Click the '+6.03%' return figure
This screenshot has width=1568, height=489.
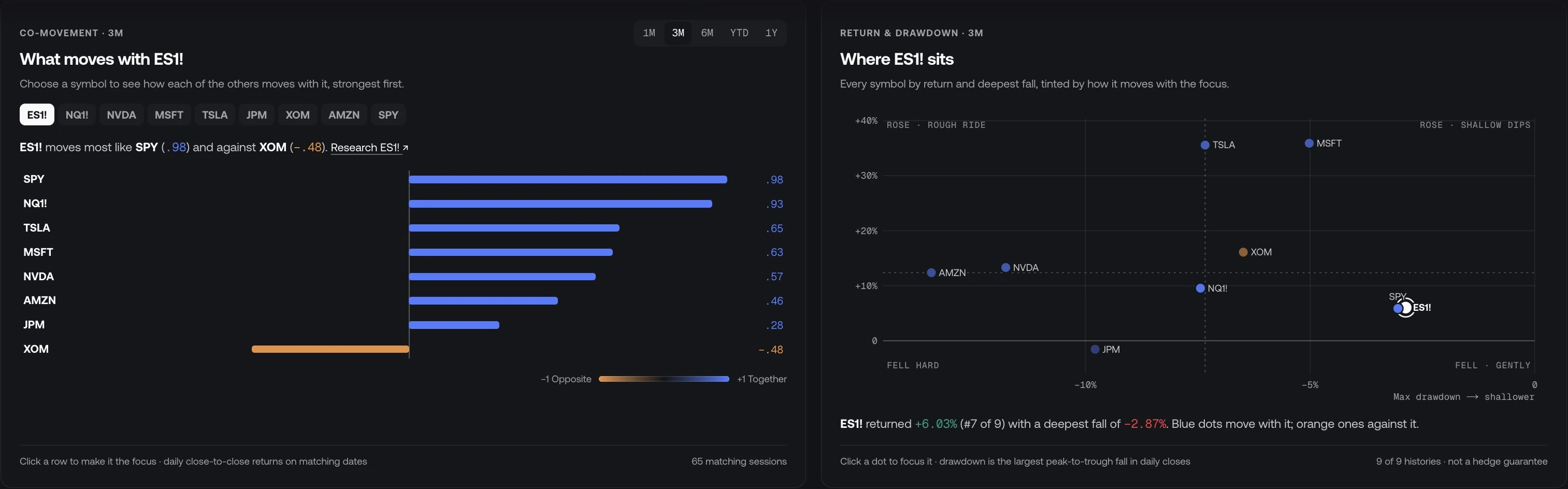pyautogui.click(x=936, y=424)
